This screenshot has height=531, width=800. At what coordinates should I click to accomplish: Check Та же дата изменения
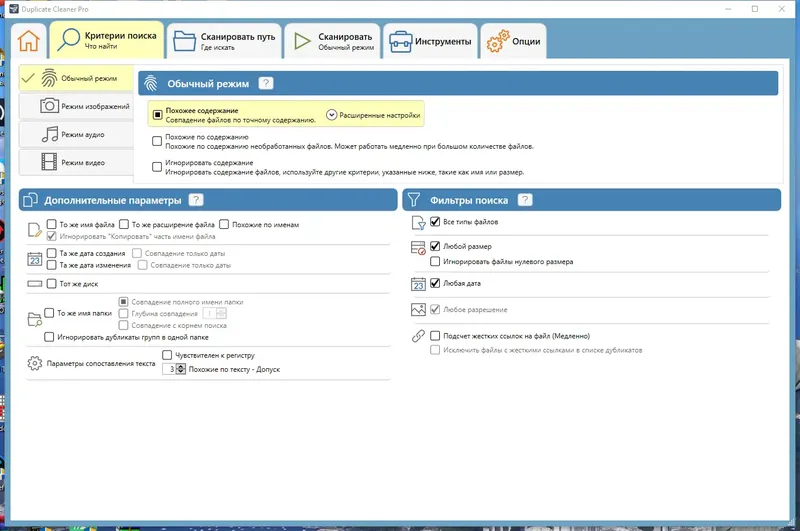click(x=52, y=265)
